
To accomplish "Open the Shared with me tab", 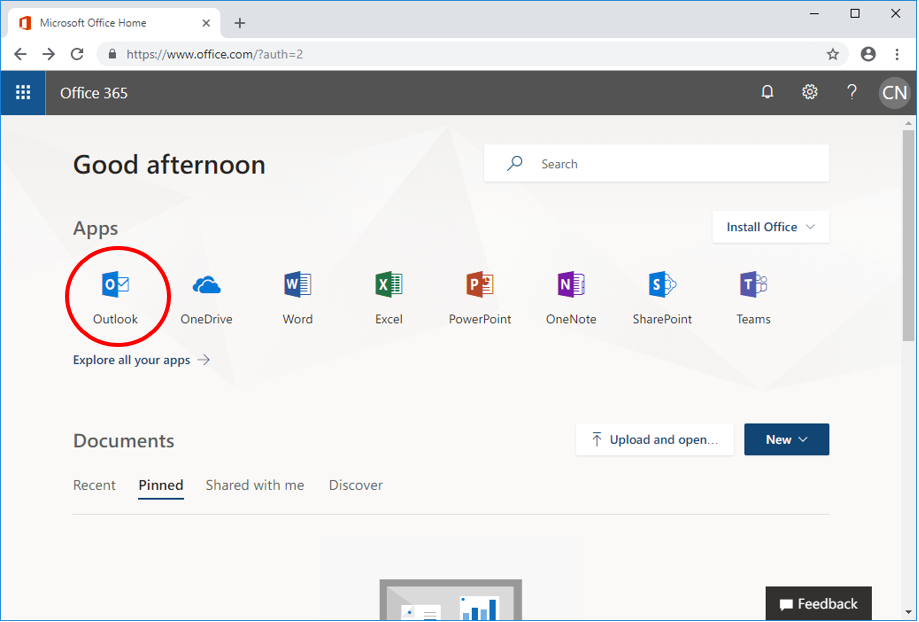I will coord(255,485).
